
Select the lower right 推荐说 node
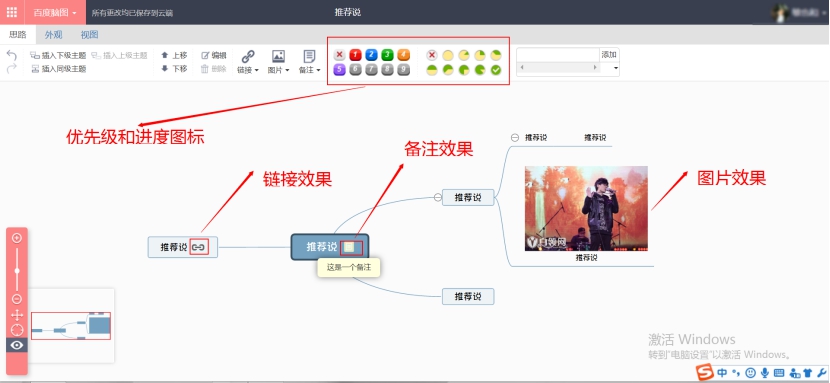468,296
